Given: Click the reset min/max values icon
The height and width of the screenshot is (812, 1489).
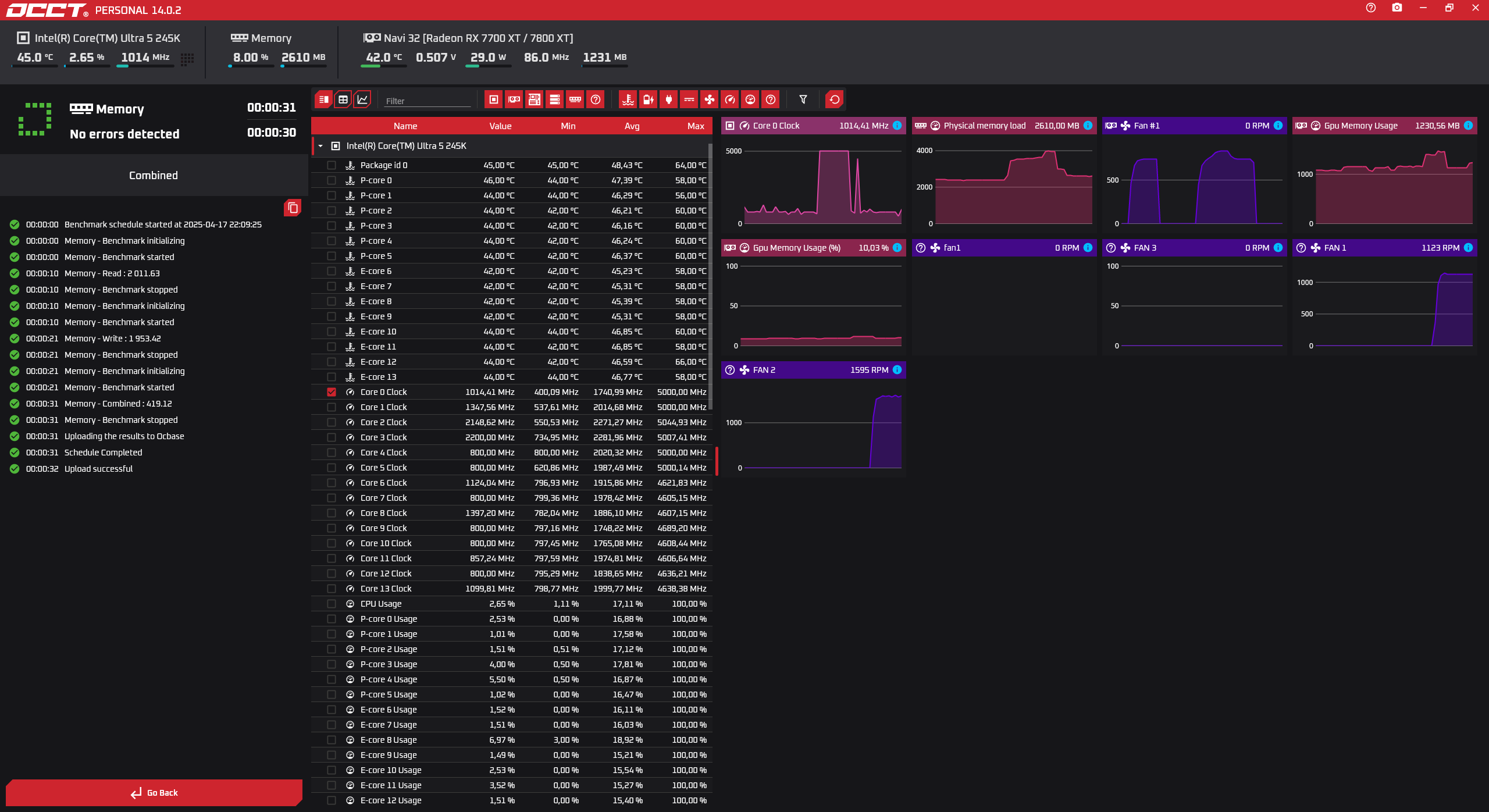Looking at the screenshot, I should click(x=835, y=99).
